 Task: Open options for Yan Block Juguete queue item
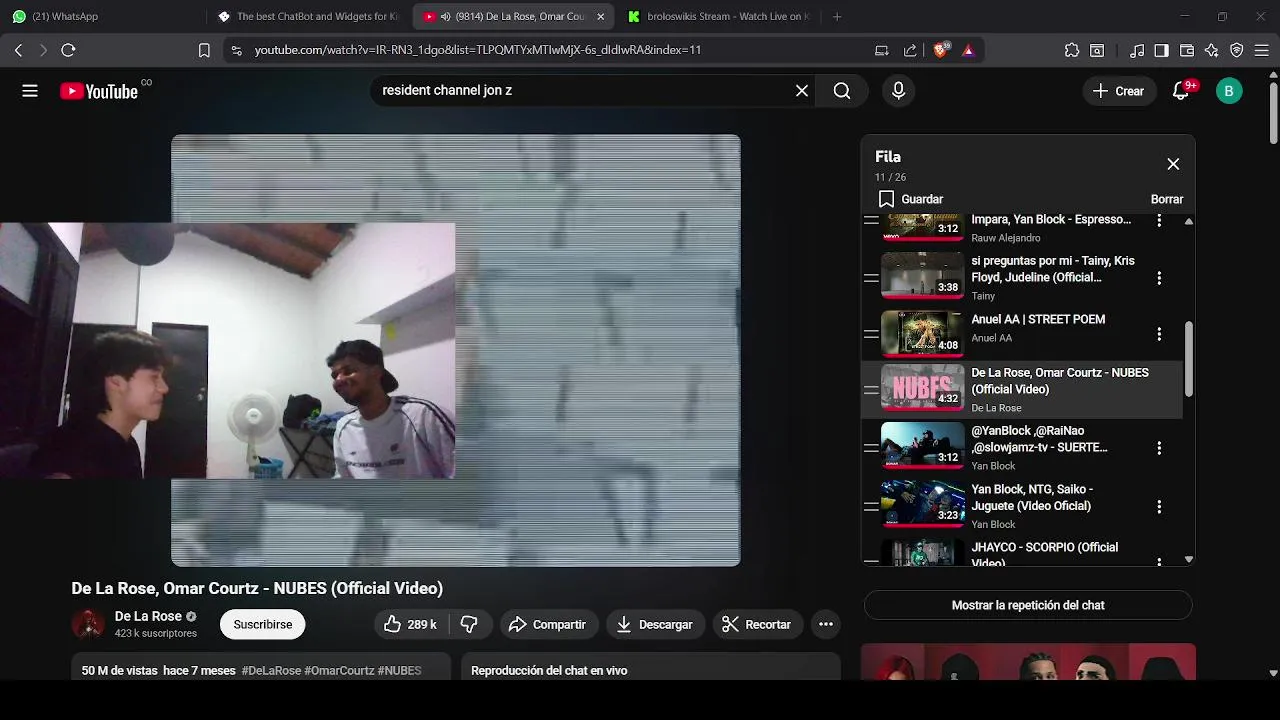point(1159,507)
